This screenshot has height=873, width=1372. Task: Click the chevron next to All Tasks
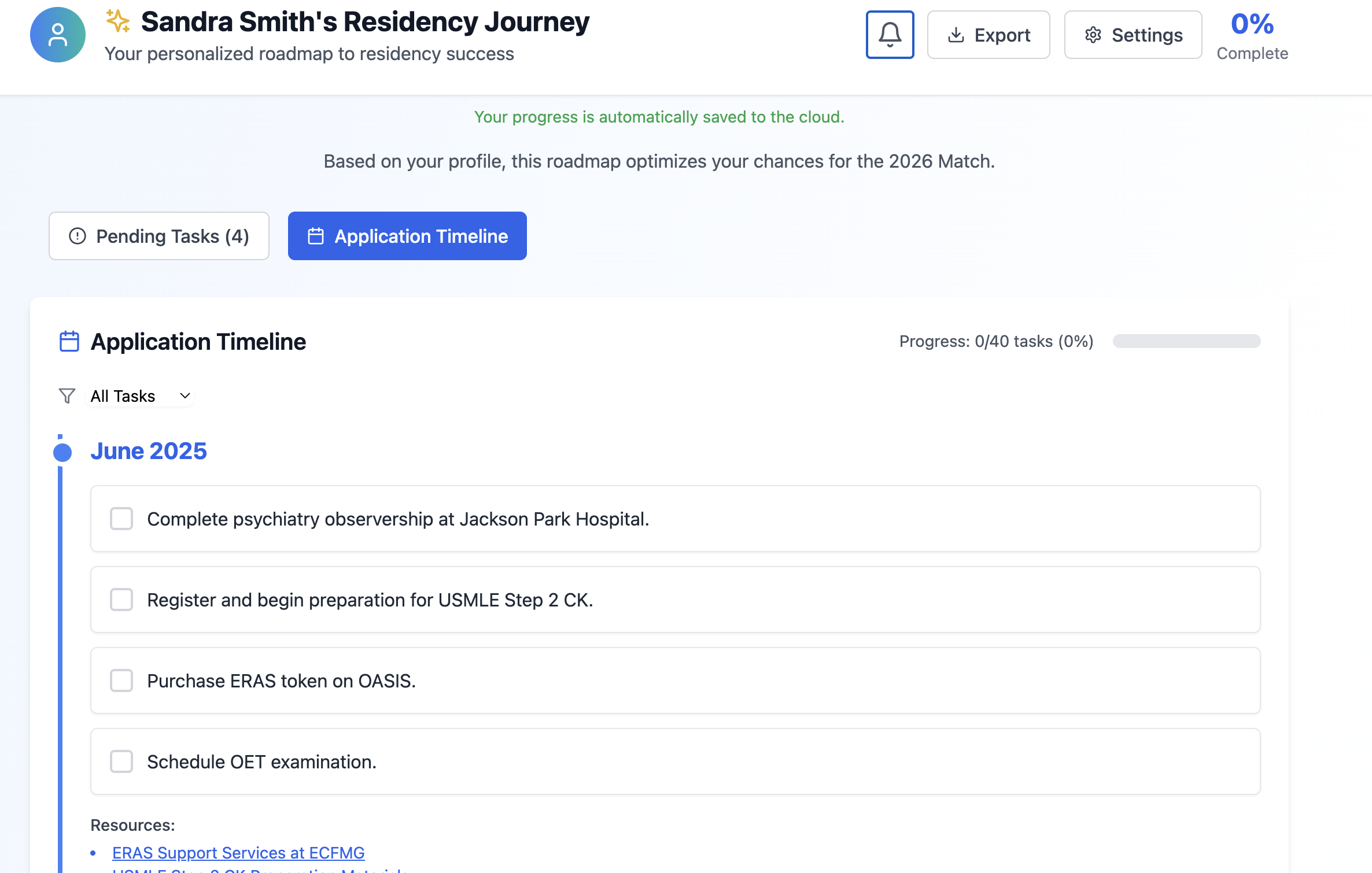tap(185, 396)
